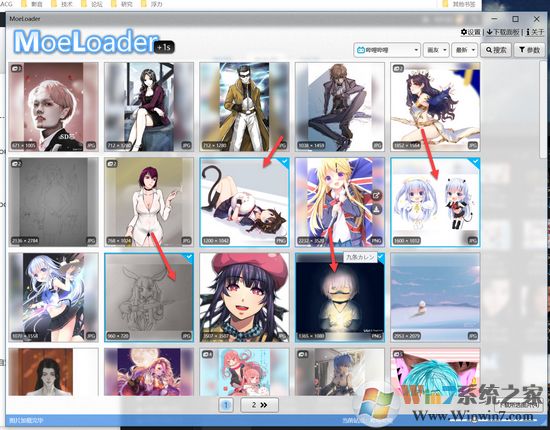Click the image-count badge on the white-shirt woman thumbnail
Screen dimensions: 550x430
(112, 163)
